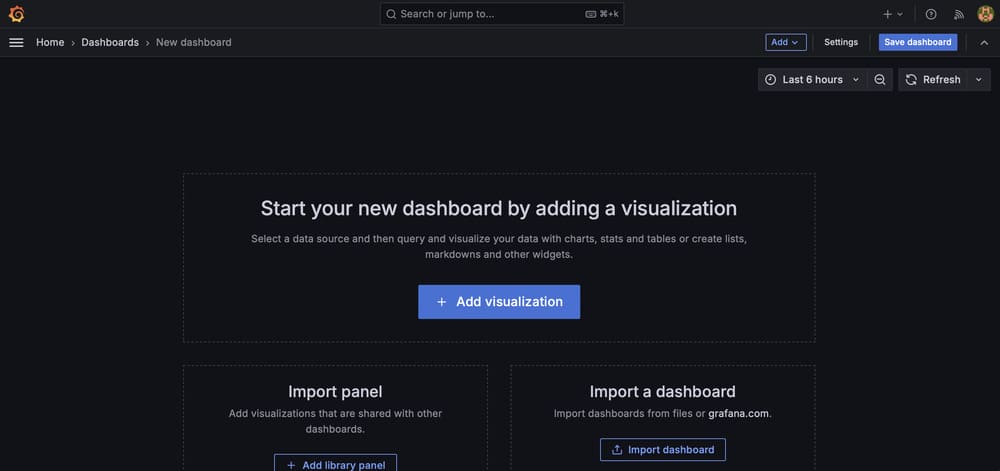This screenshot has width=1000, height=471.
Task: Open the help question mark icon
Action: pyautogui.click(x=930, y=14)
